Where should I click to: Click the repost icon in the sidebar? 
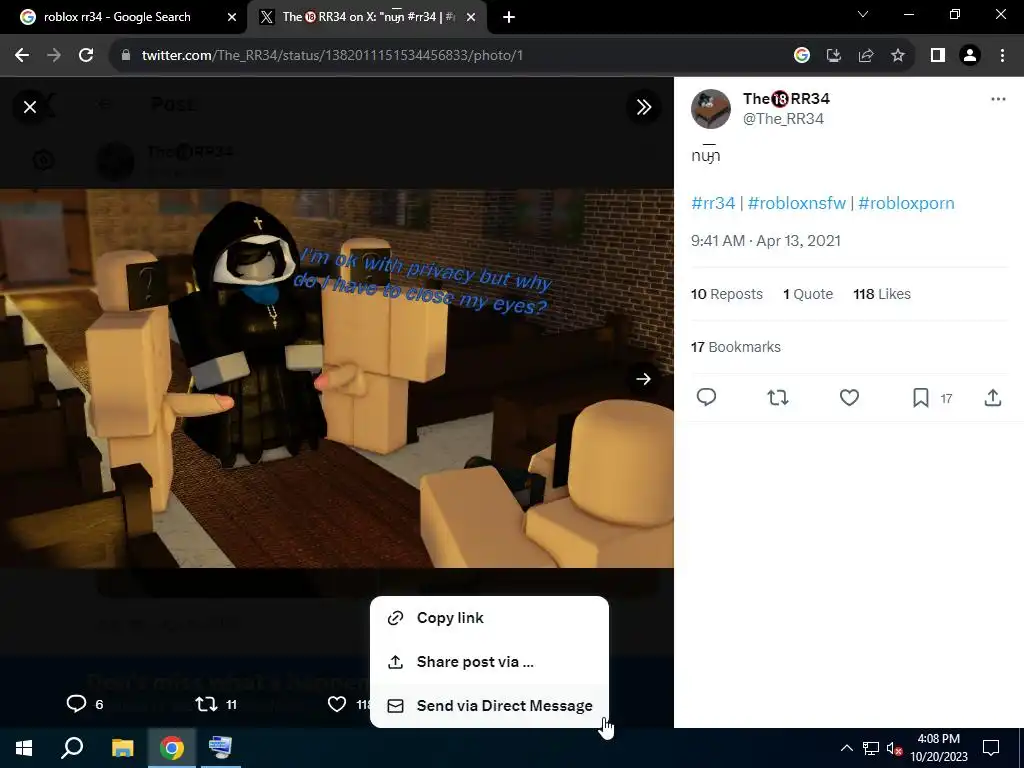[x=778, y=397]
